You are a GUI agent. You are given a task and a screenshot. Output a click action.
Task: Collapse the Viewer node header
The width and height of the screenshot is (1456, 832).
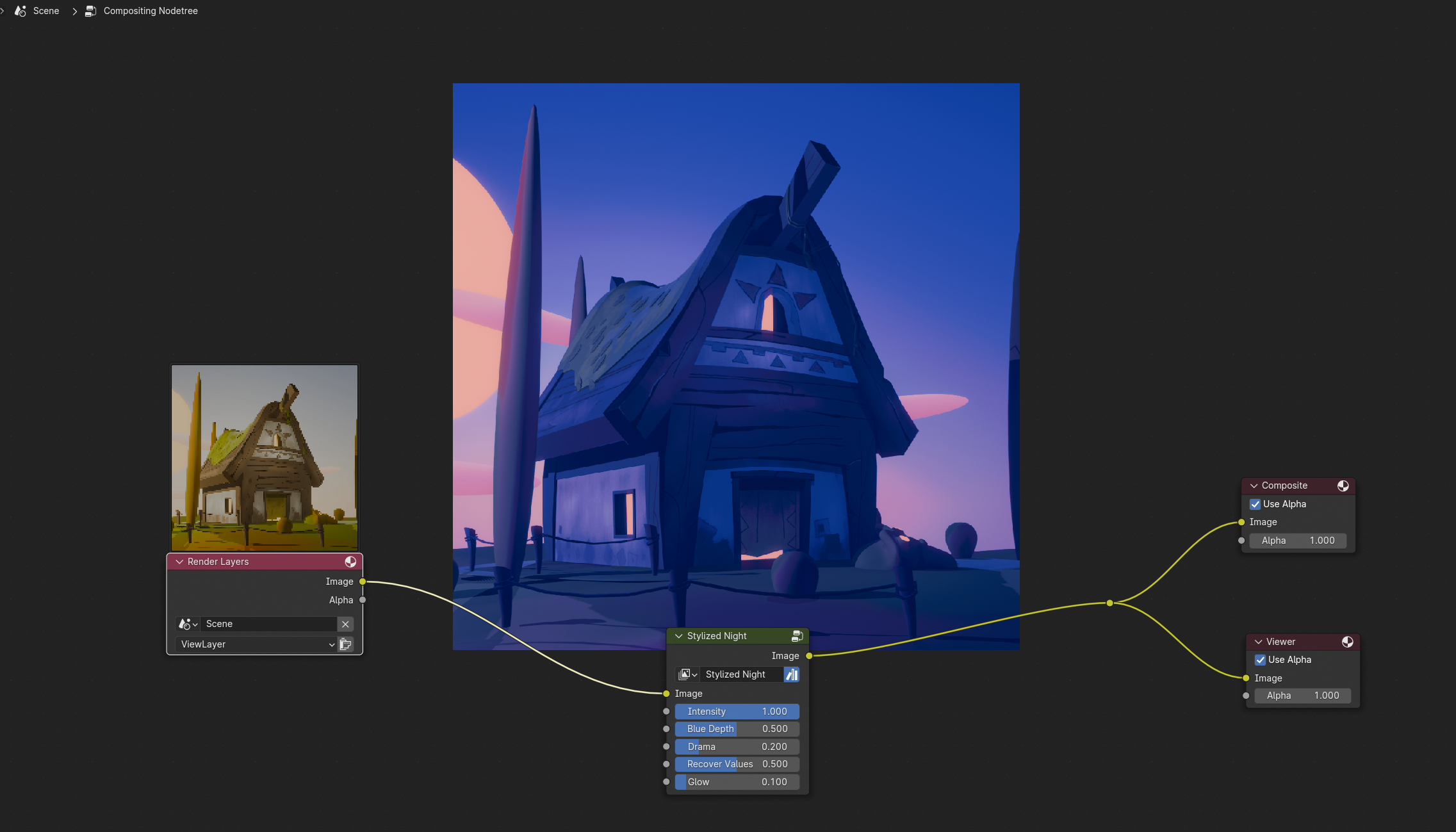pyautogui.click(x=1257, y=641)
